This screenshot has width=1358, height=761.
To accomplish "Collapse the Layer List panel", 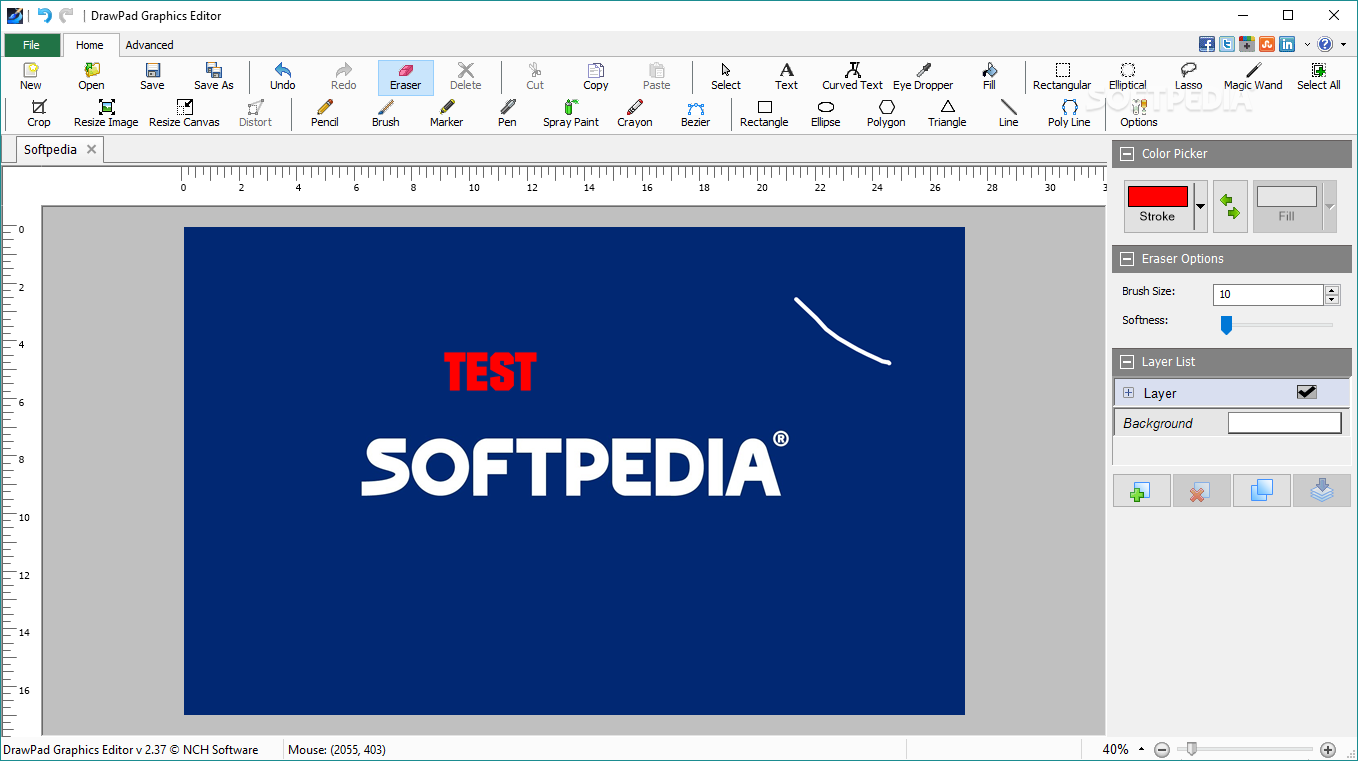I will coord(1127,361).
